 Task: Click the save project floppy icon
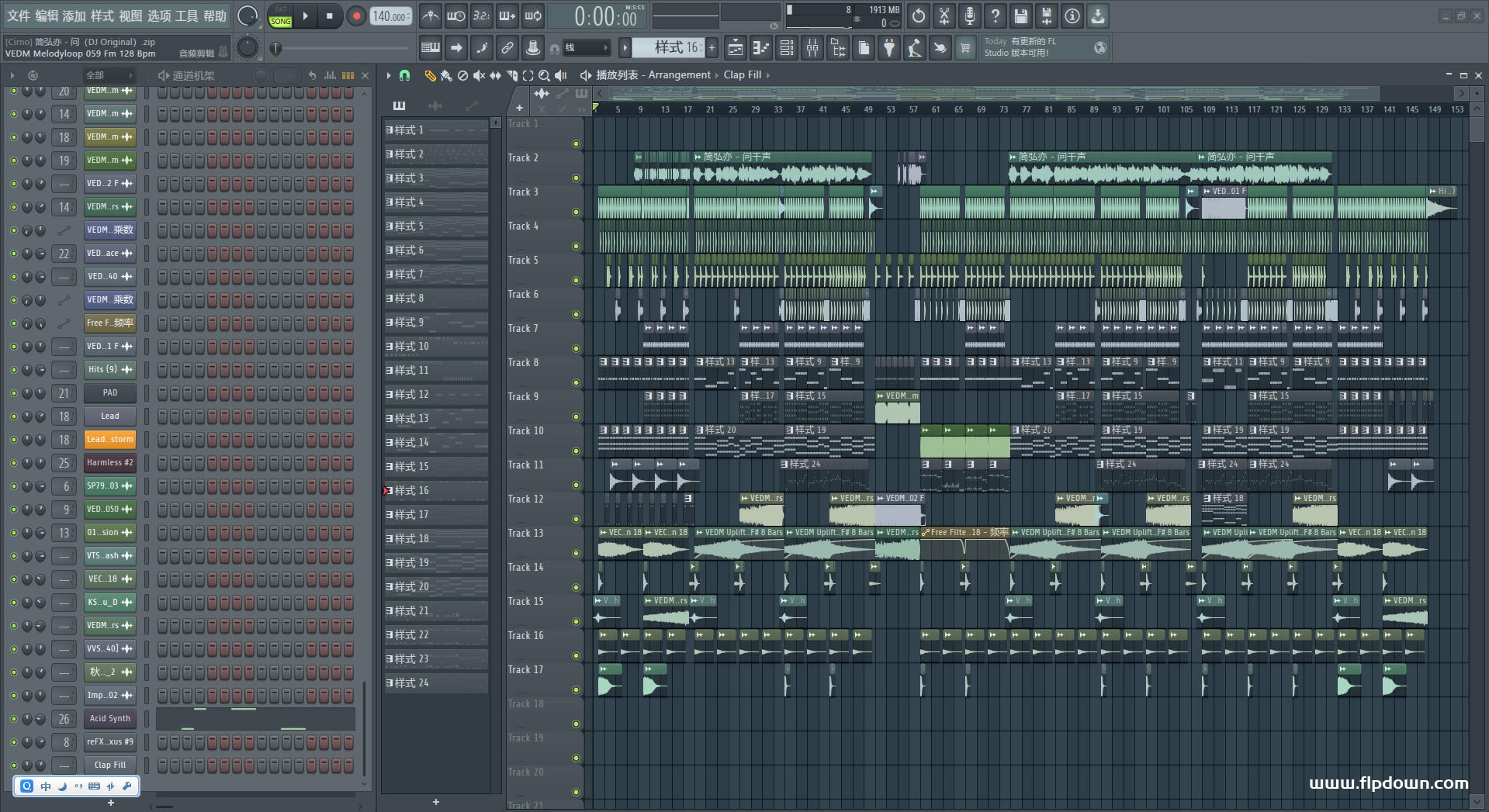pyautogui.click(x=1021, y=16)
